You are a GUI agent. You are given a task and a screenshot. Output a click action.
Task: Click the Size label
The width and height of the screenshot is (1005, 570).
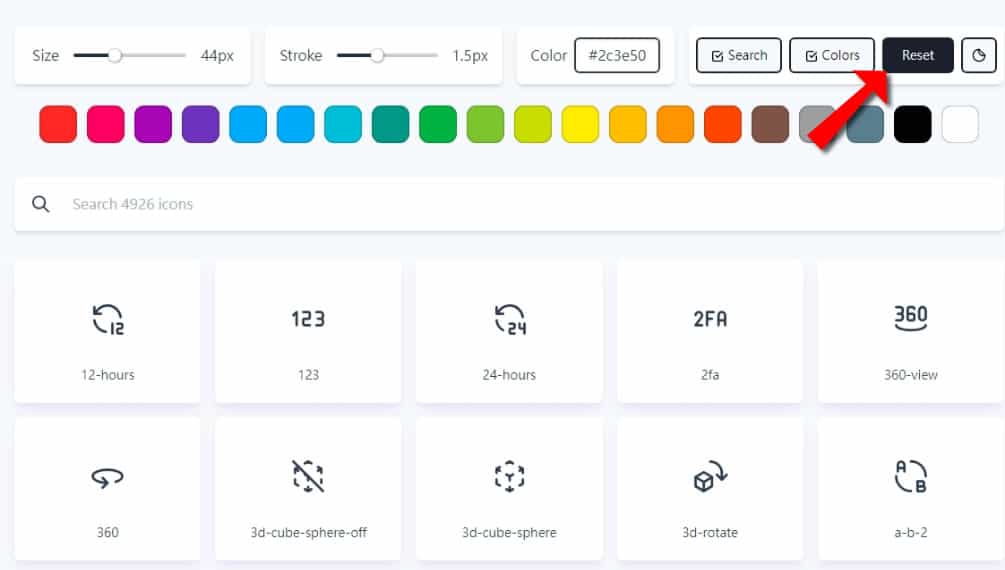point(46,56)
